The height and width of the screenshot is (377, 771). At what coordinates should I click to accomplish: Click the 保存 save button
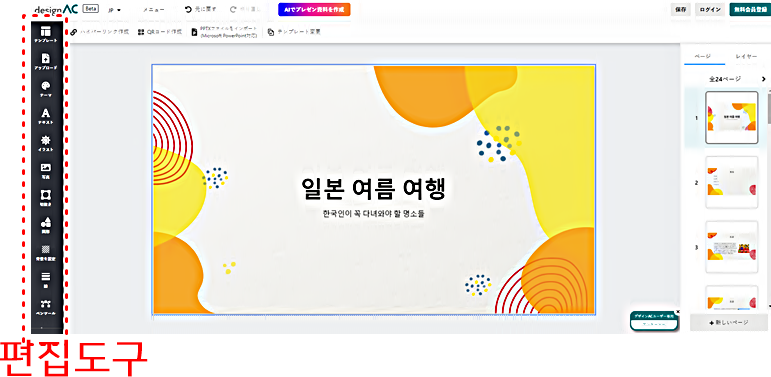681,10
